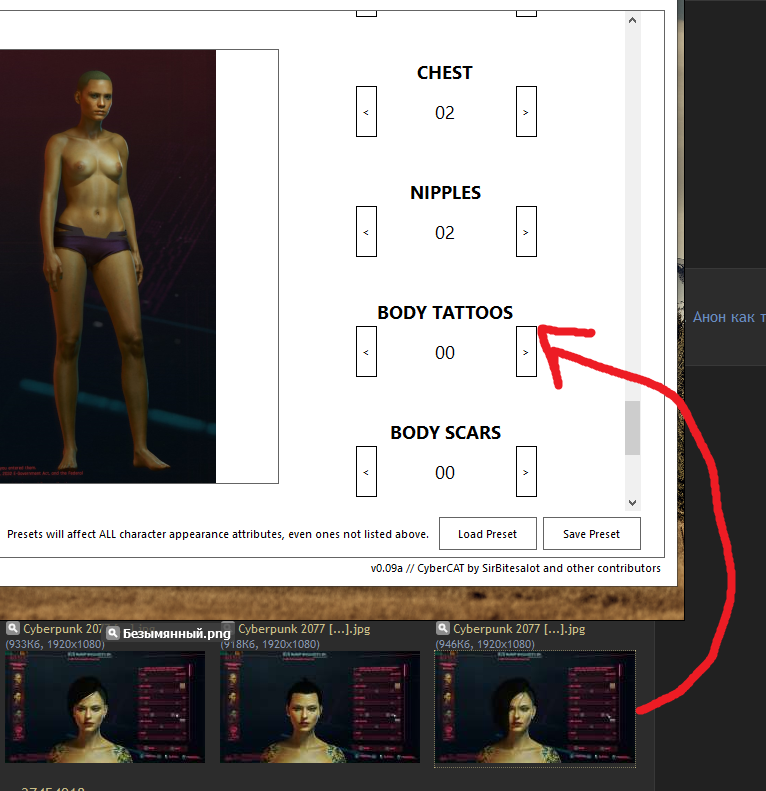Click the NIPPLES value 02

coord(445,233)
